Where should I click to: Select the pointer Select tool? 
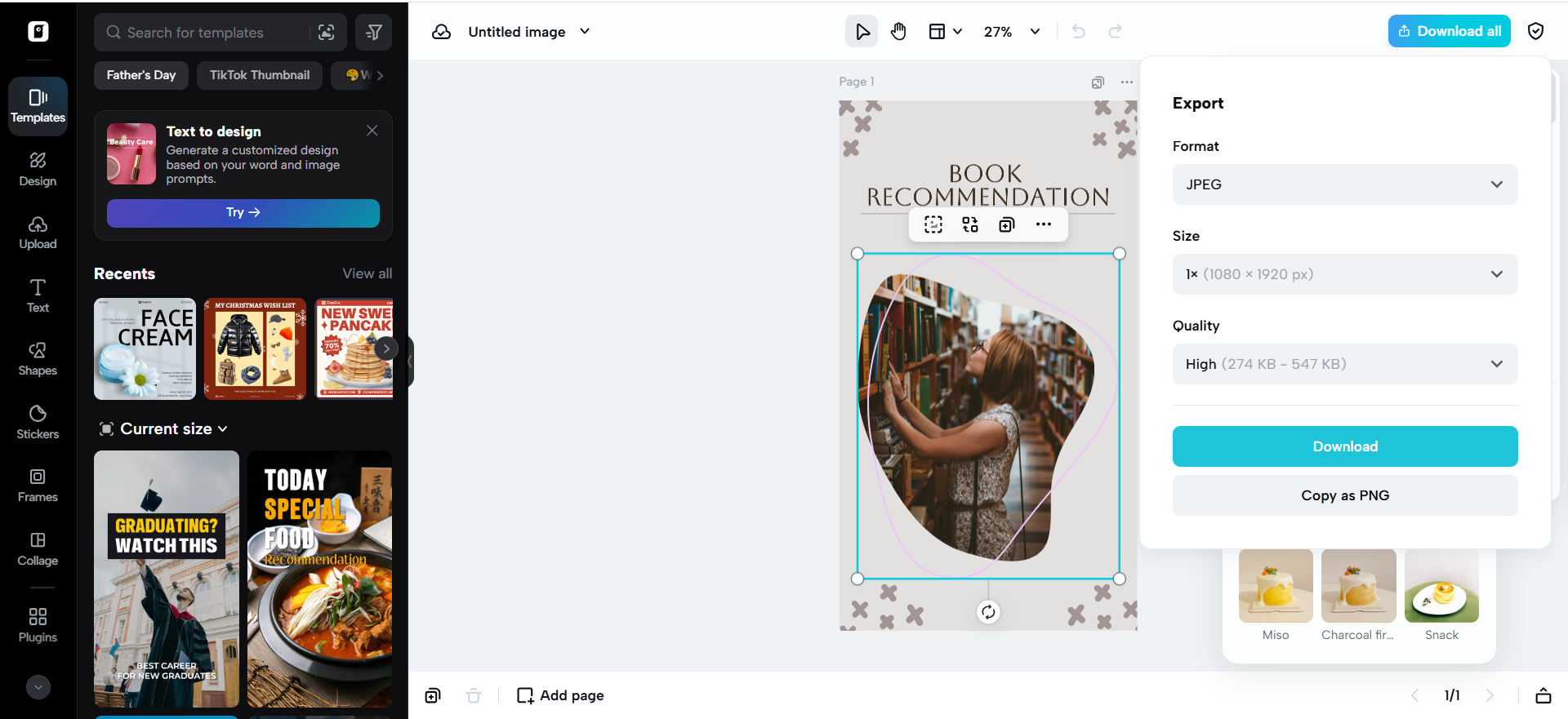pos(862,32)
